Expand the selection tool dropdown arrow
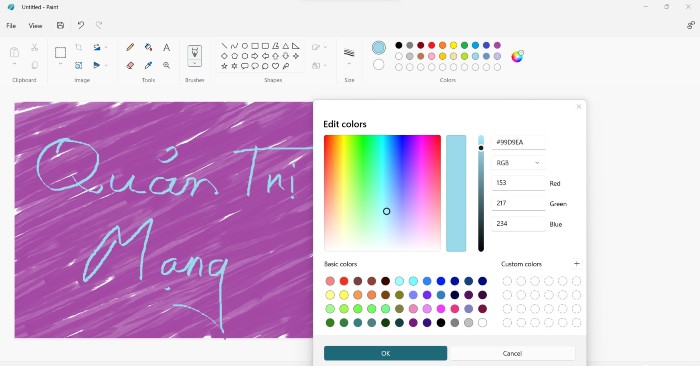This screenshot has height=366, width=700. tap(60, 64)
